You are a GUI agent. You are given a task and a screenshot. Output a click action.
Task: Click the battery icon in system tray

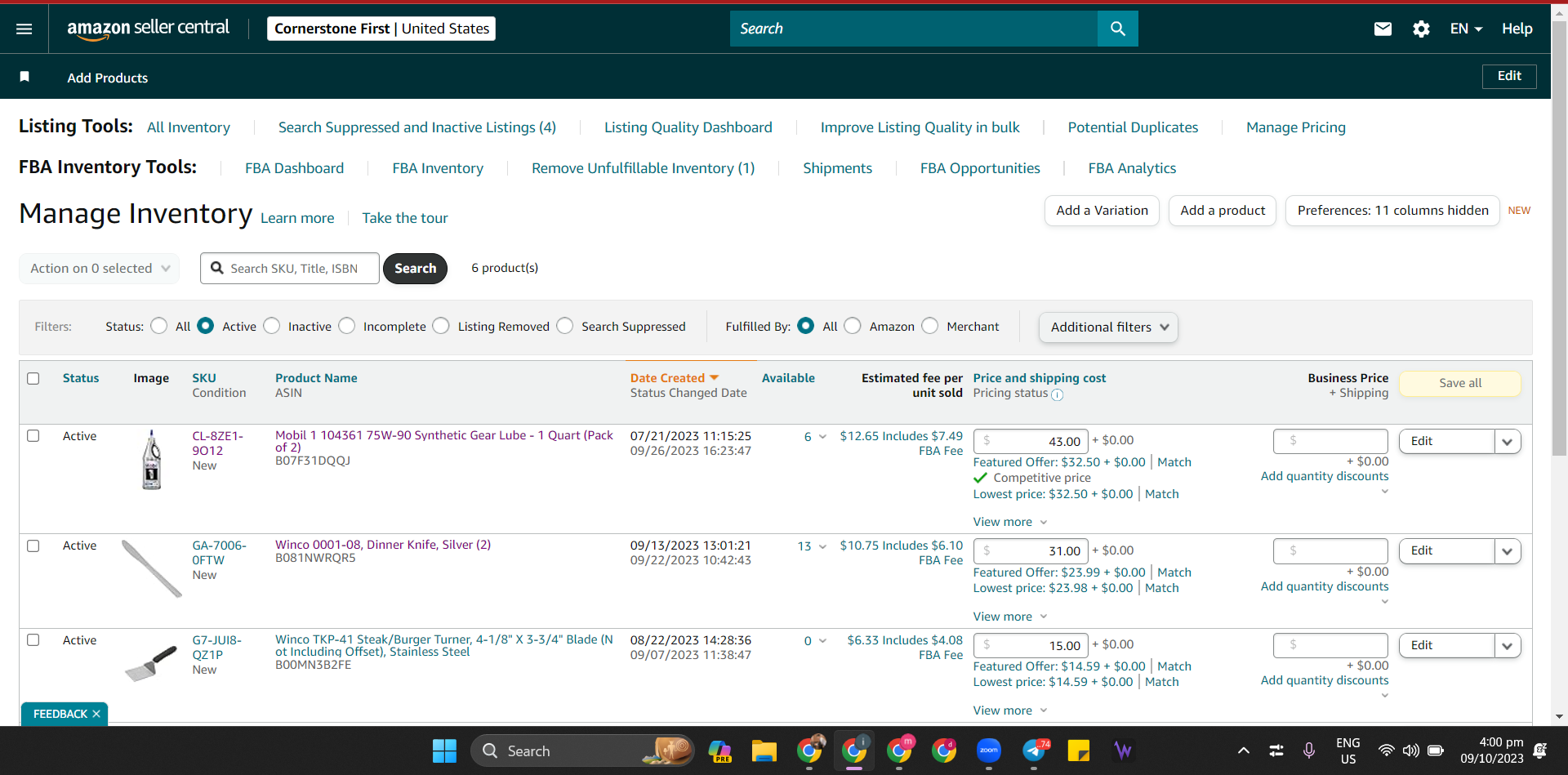point(1436,751)
